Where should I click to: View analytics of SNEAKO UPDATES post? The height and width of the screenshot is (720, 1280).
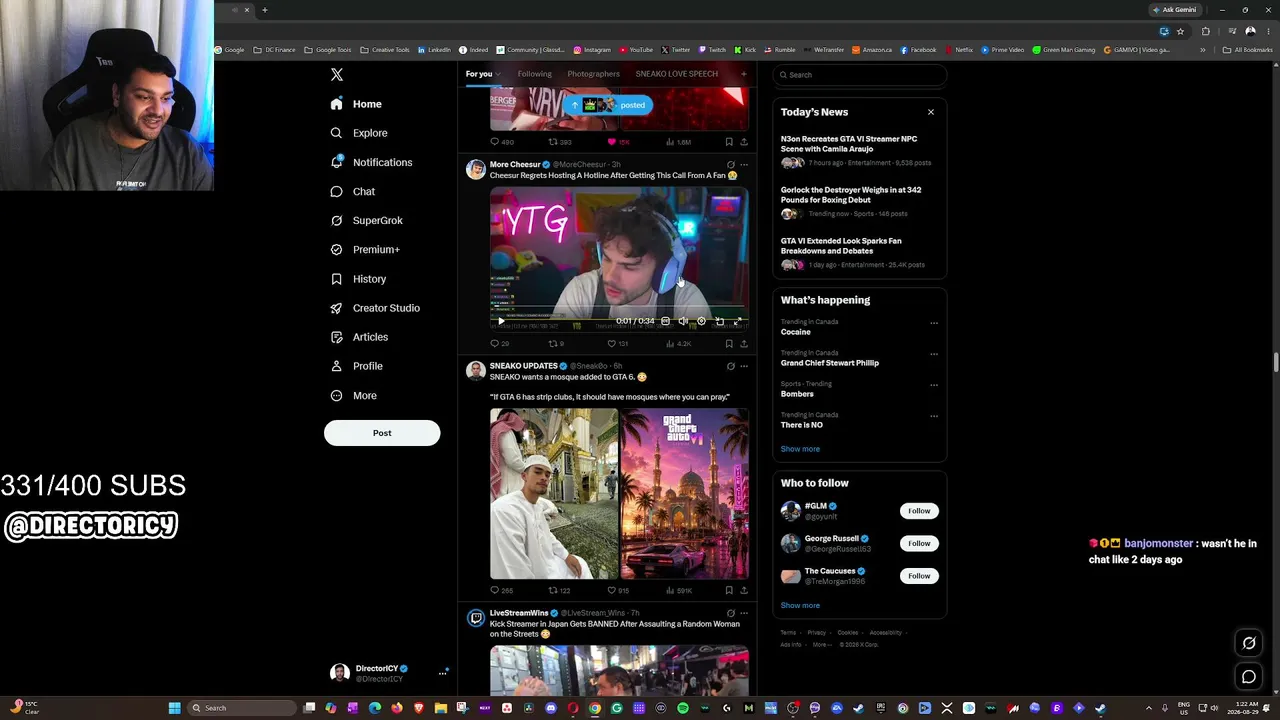(678, 590)
